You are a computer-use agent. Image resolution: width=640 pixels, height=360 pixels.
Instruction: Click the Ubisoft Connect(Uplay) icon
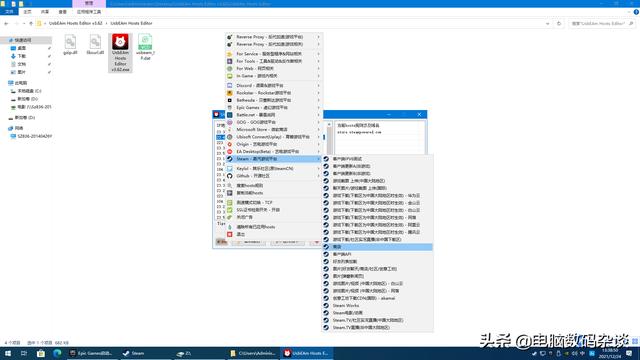(x=230, y=137)
